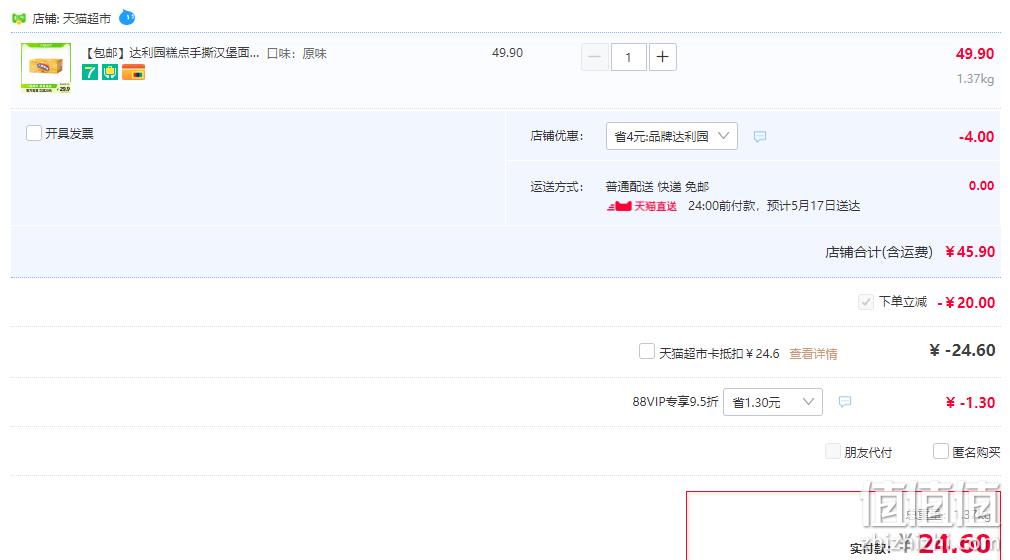This screenshot has width=1010, height=560.
Task: Click the Tmall Supermarket store icon
Action: pos(19,19)
